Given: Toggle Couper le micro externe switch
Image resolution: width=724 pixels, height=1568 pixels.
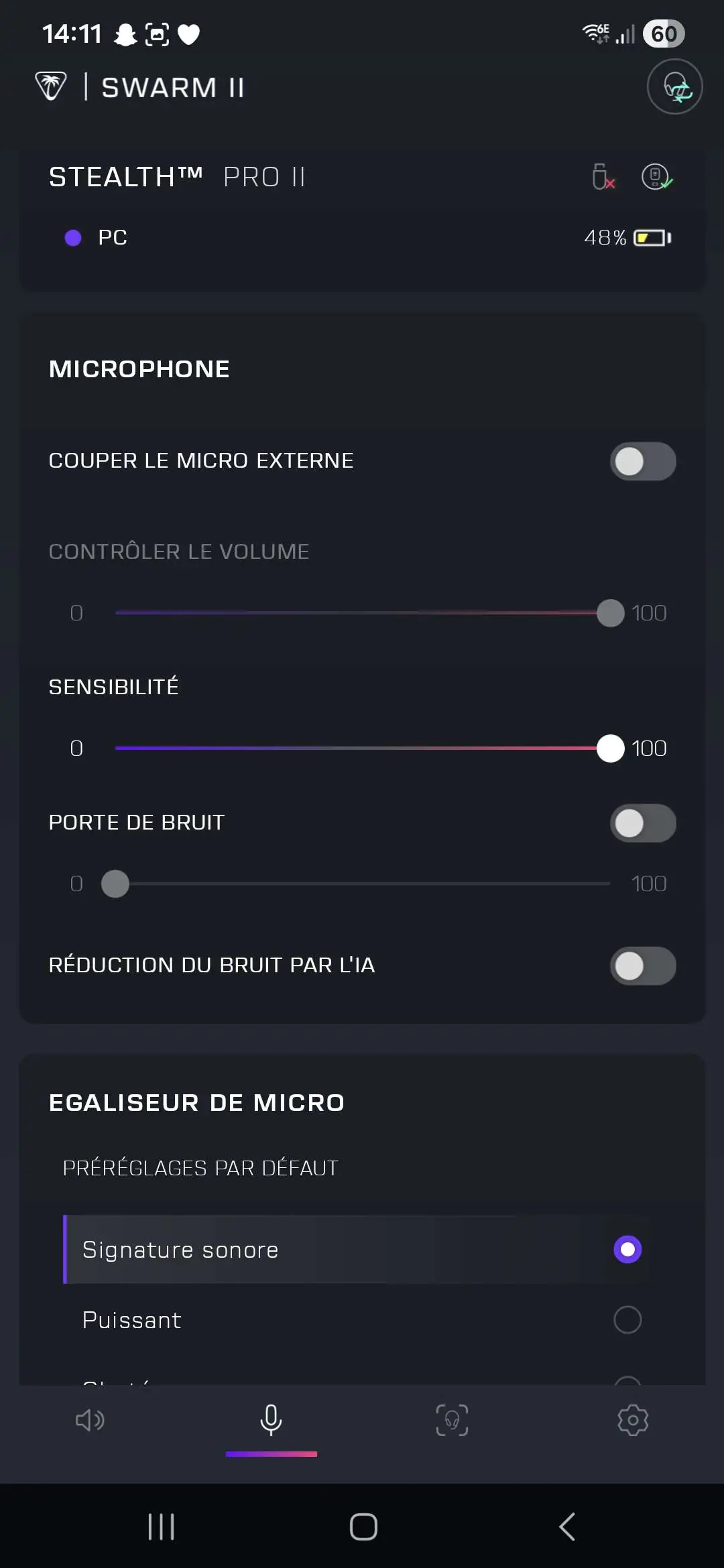Looking at the screenshot, I should (643, 462).
